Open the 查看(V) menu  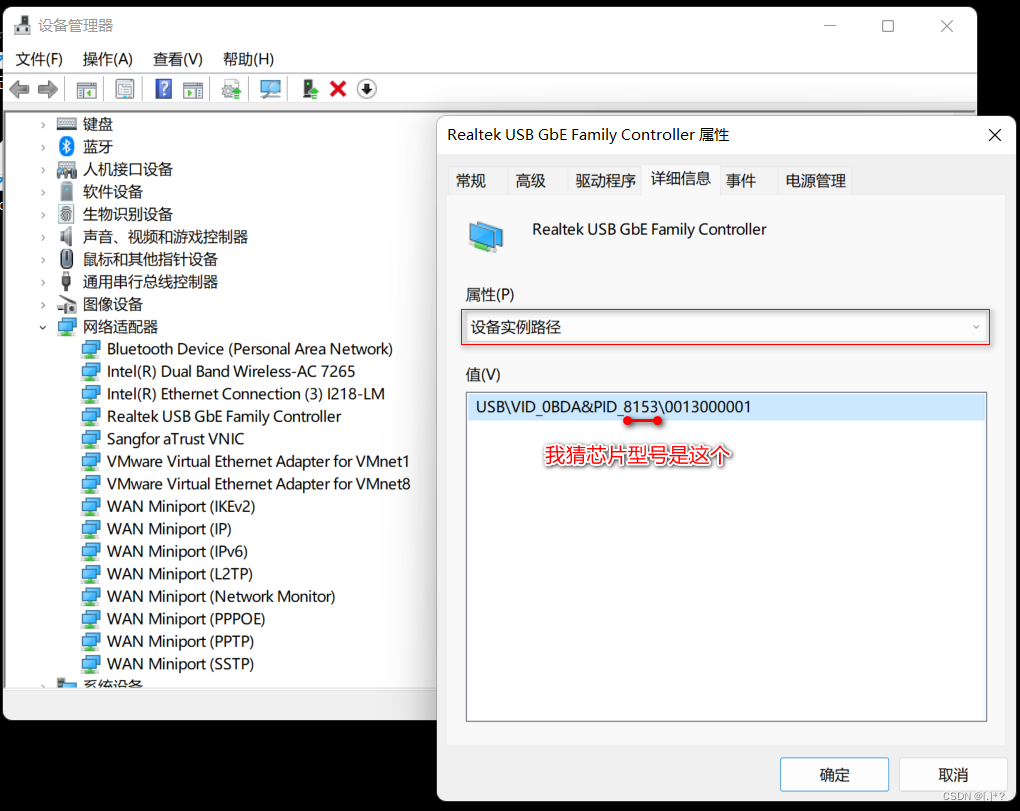coord(178,59)
